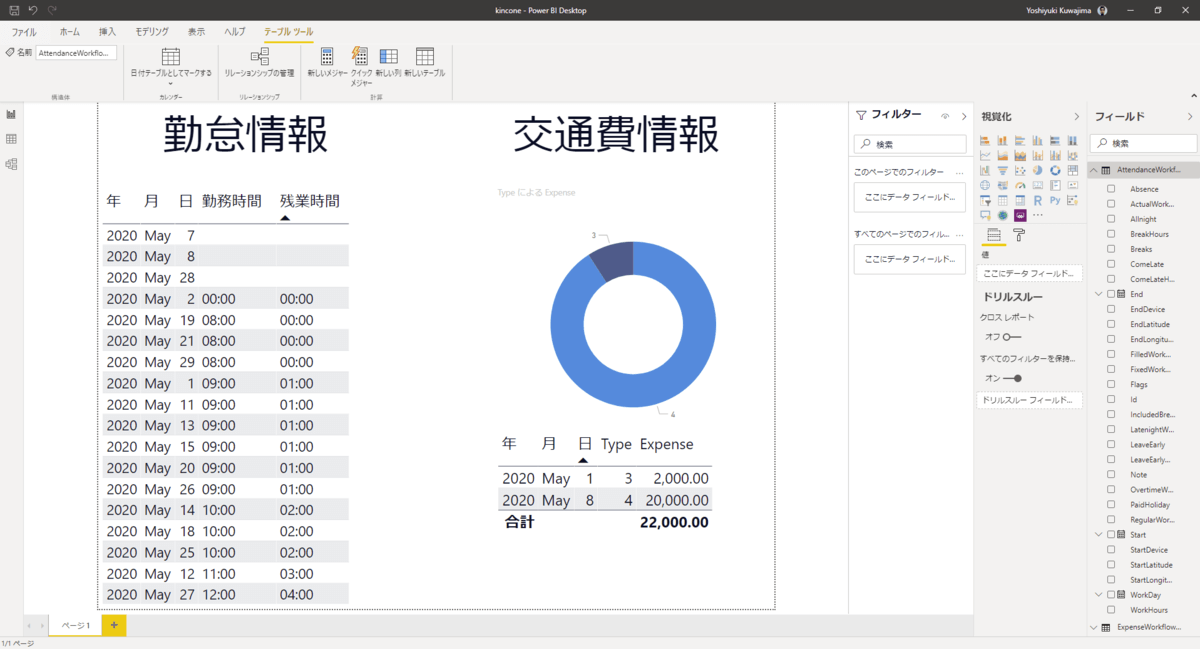Choose the Python (Py) visual
1200x649 pixels.
coord(1055,200)
